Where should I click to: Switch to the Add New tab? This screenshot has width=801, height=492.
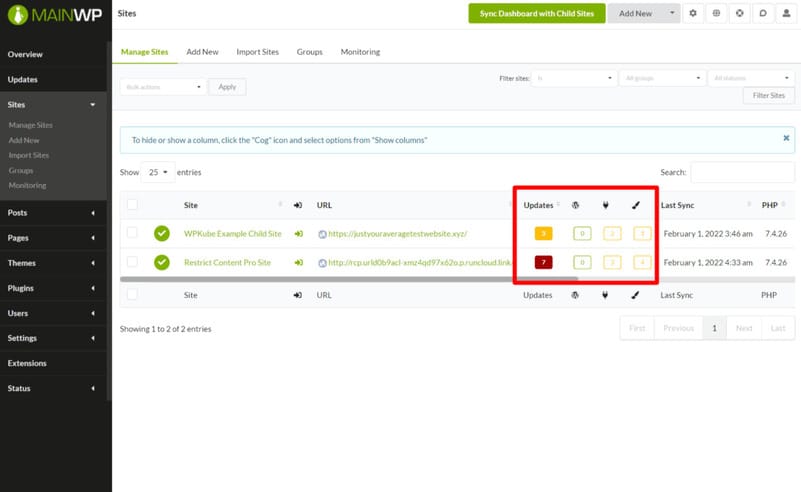202,52
